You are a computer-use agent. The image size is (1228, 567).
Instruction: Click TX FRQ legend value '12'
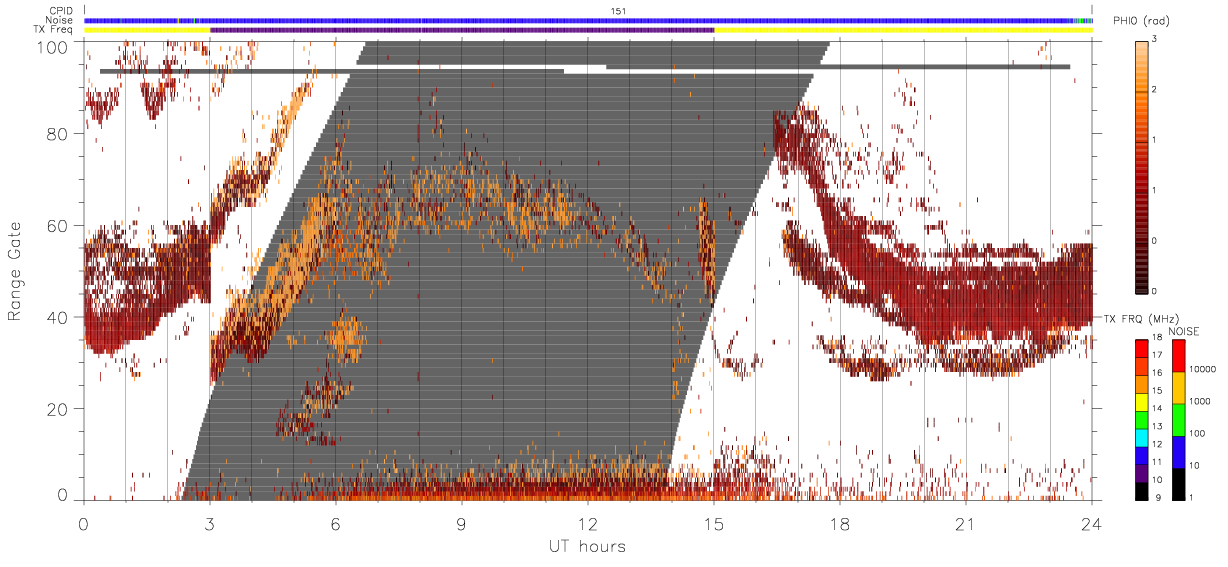[x=1156, y=444]
